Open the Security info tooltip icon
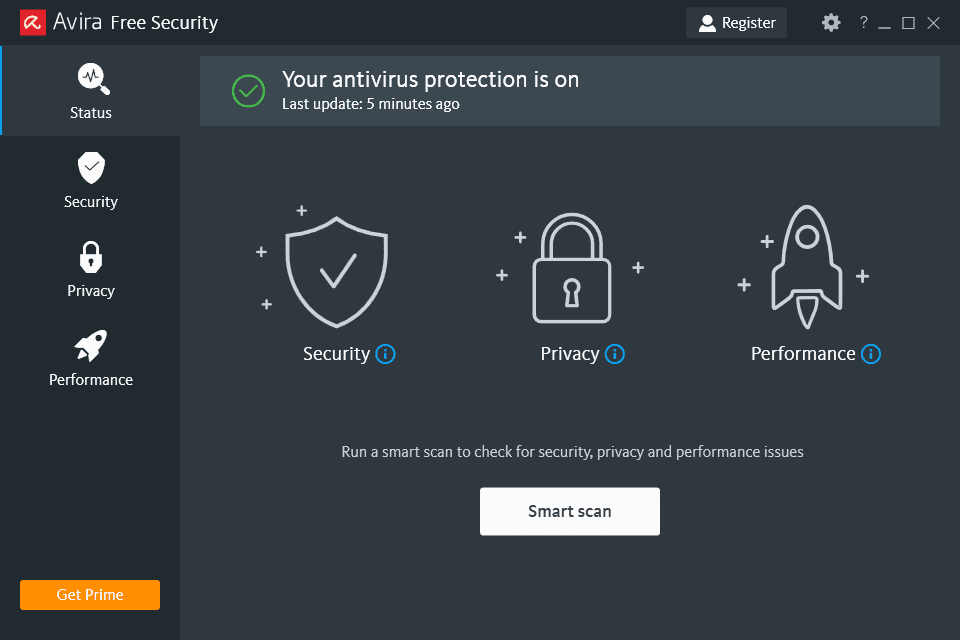The image size is (960, 640). point(385,354)
